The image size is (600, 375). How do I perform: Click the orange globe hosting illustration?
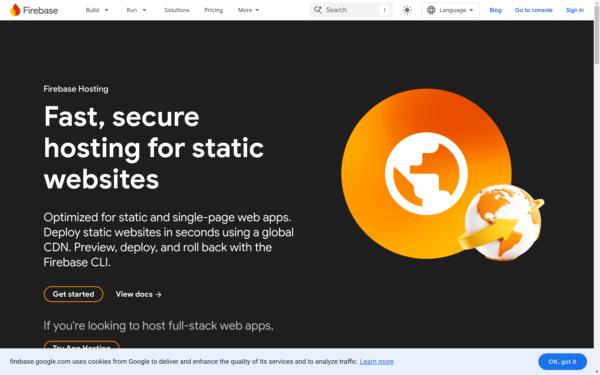(x=426, y=173)
